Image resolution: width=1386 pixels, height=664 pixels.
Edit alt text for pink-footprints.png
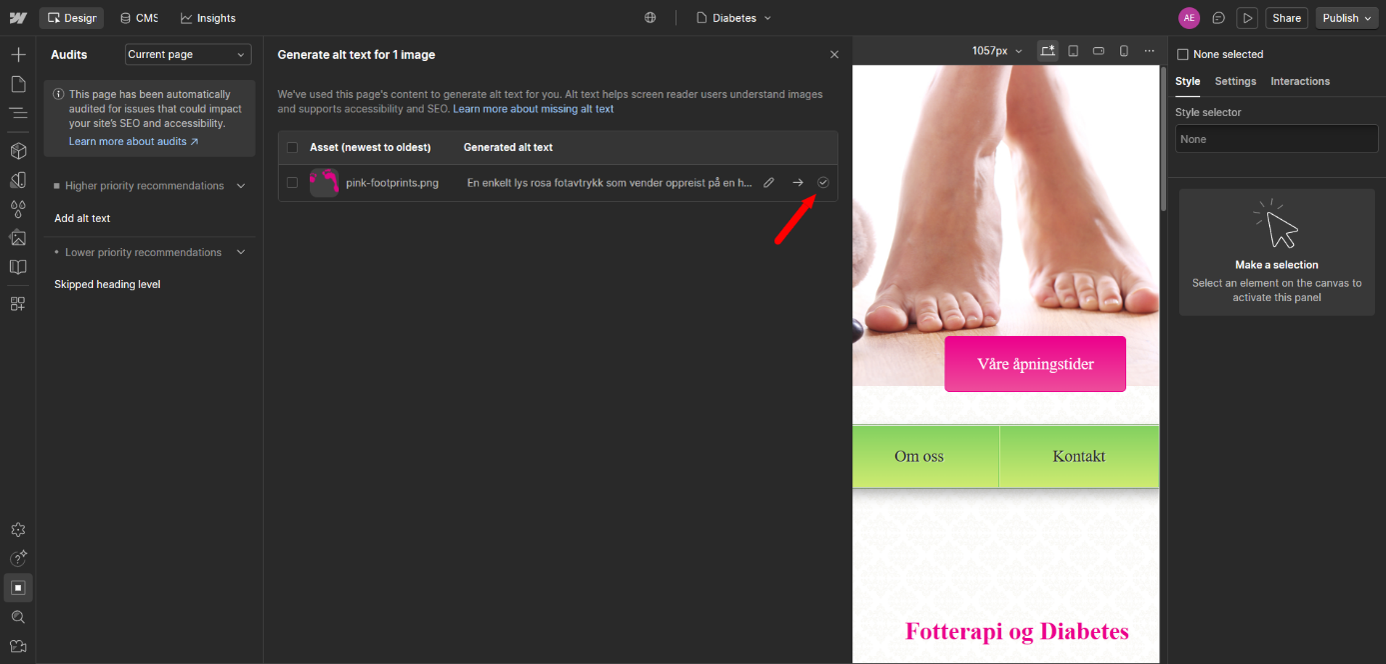tap(769, 183)
